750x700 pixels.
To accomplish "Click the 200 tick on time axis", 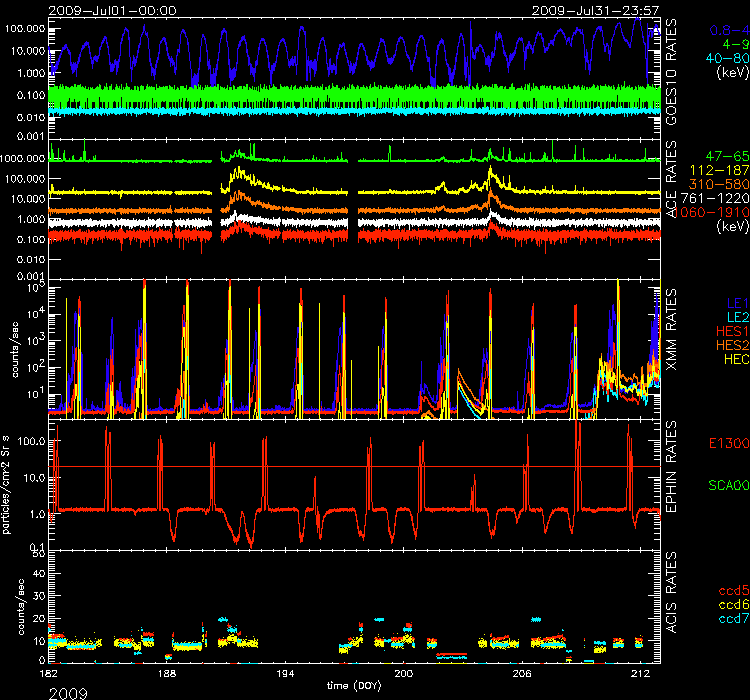I will click(x=403, y=676).
